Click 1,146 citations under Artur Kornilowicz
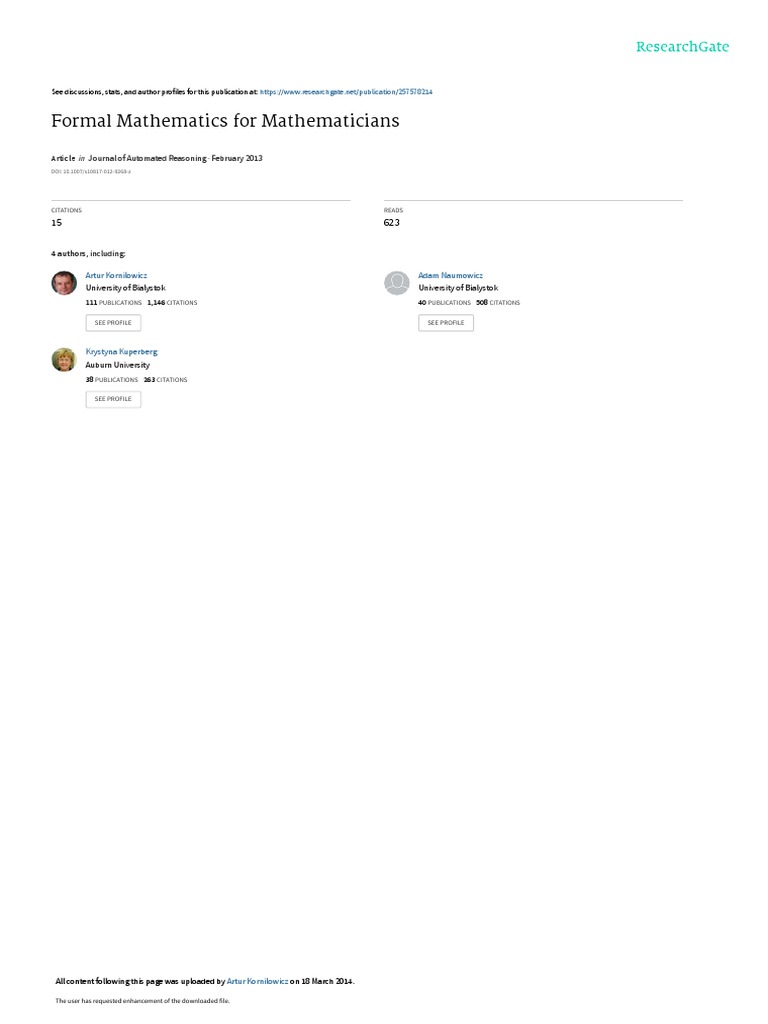Viewport: 768px width, 1024px height. tap(172, 303)
